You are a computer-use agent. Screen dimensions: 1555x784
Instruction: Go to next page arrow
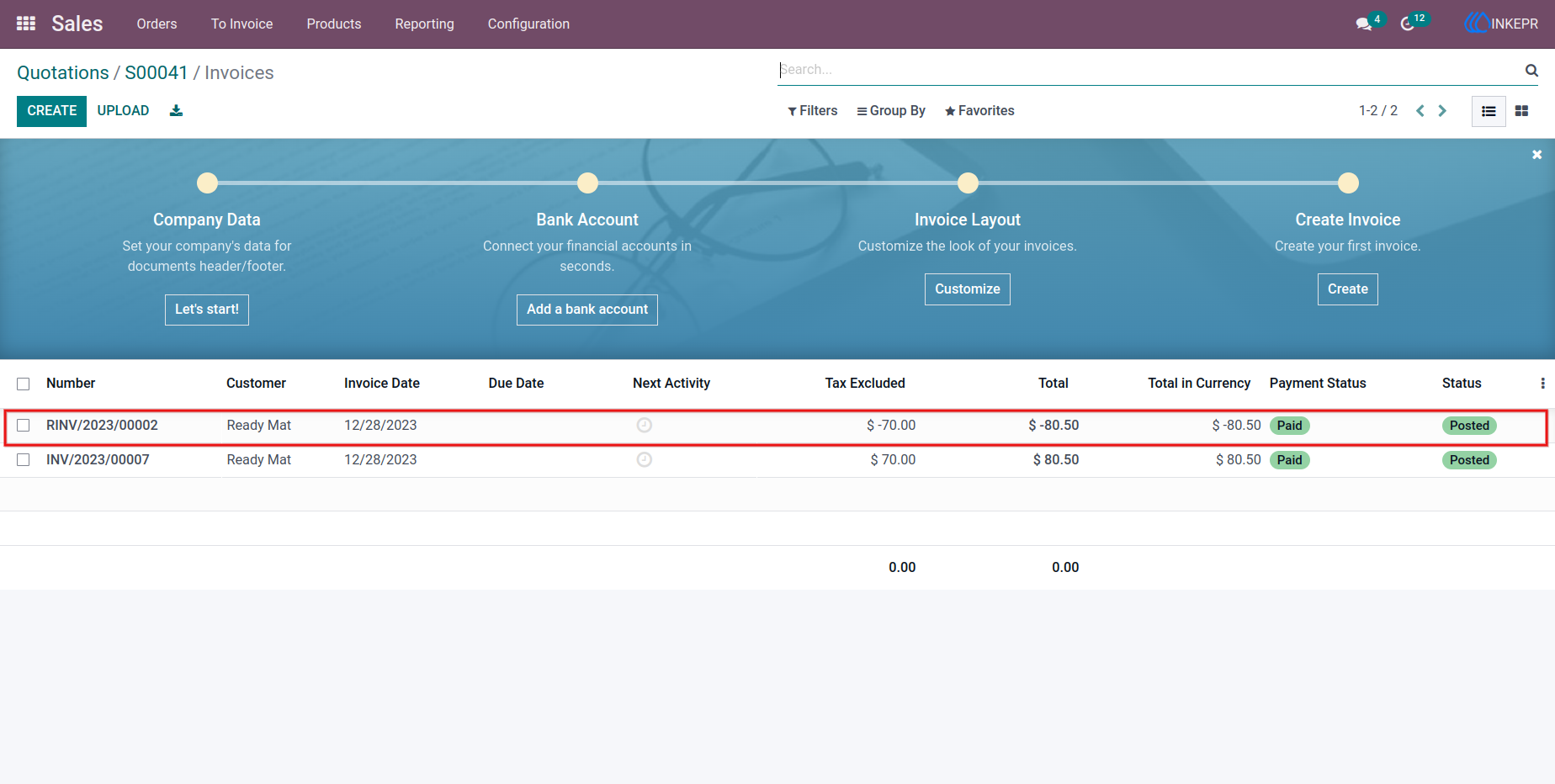[x=1442, y=111]
